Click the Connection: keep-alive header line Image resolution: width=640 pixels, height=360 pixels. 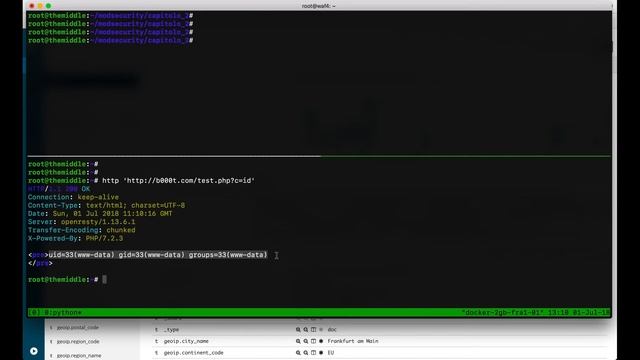(73, 197)
